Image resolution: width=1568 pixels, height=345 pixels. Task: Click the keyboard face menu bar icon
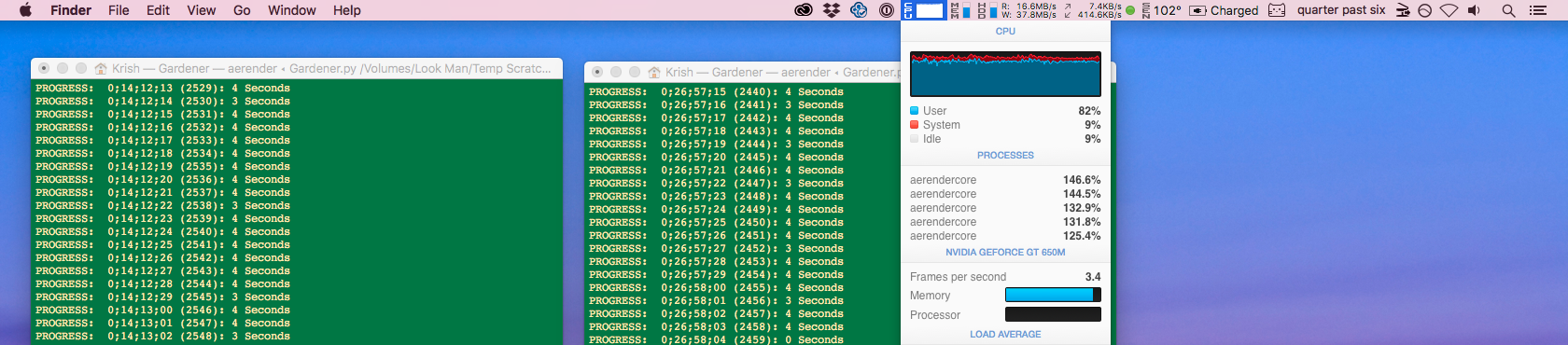(1277, 10)
